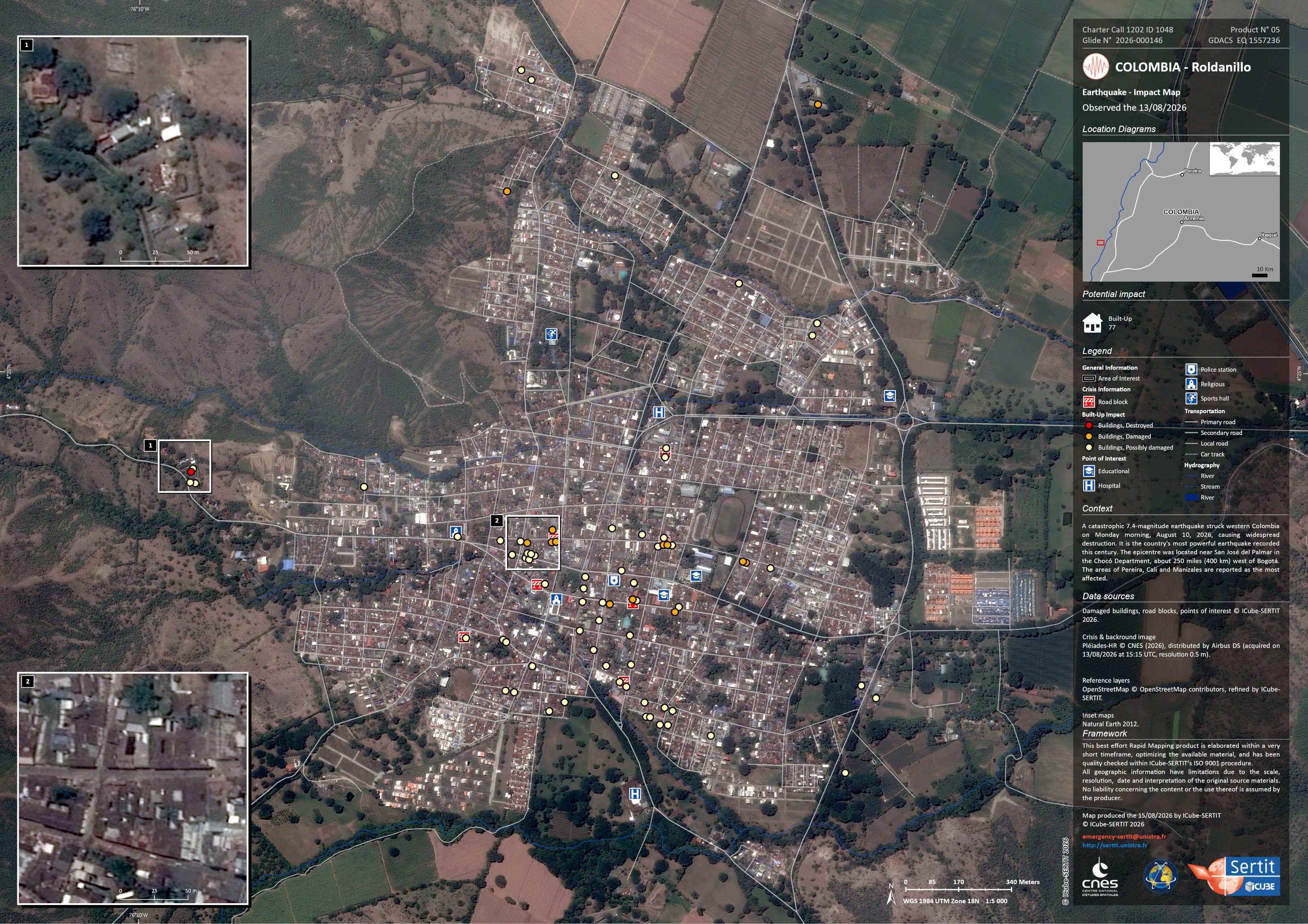Click the "Built-Up Impact" legend subheading
The width and height of the screenshot is (1308, 924).
[x=1103, y=415]
